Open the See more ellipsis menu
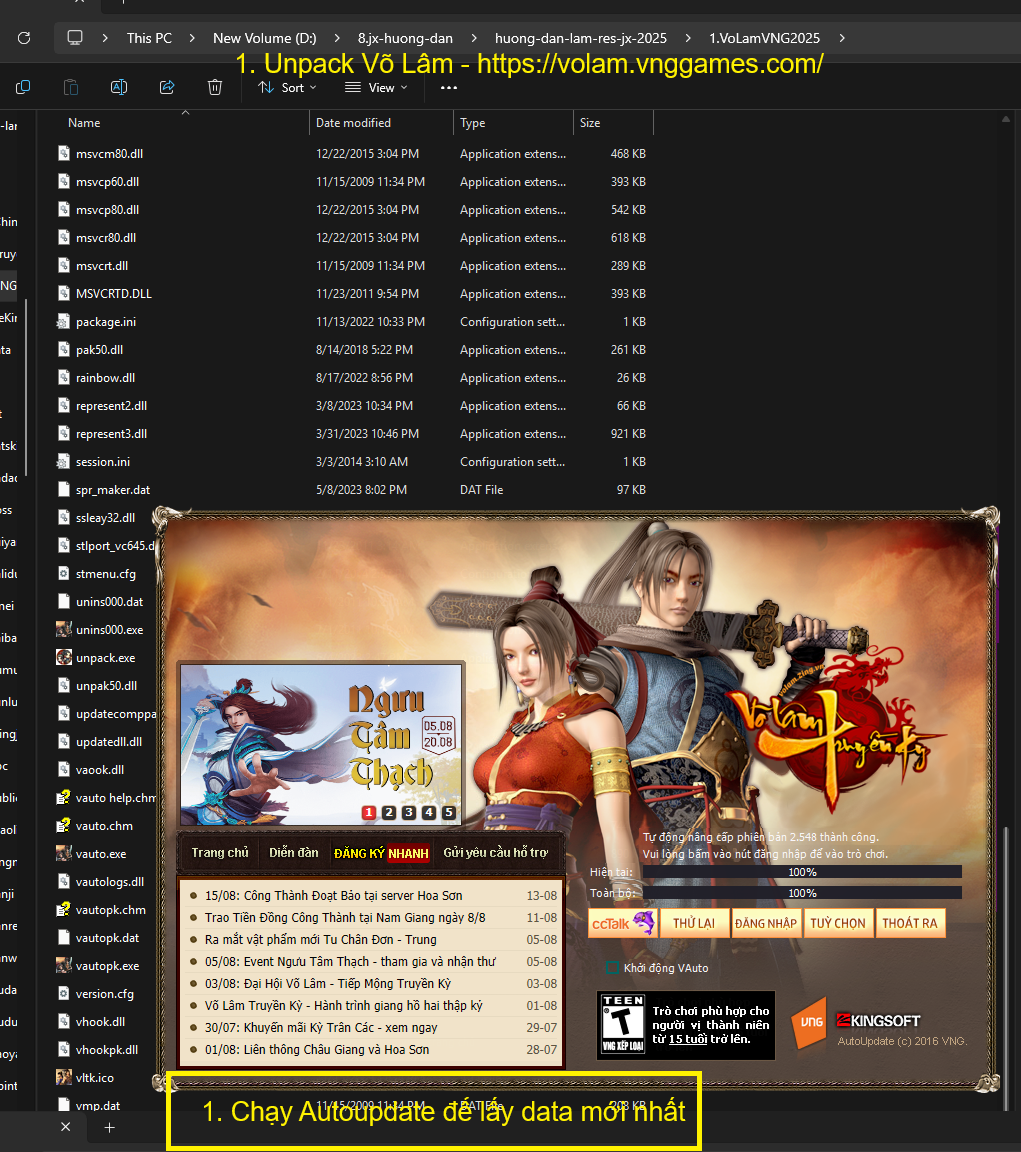The width and height of the screenshot is (1021, 1152). 449,88
